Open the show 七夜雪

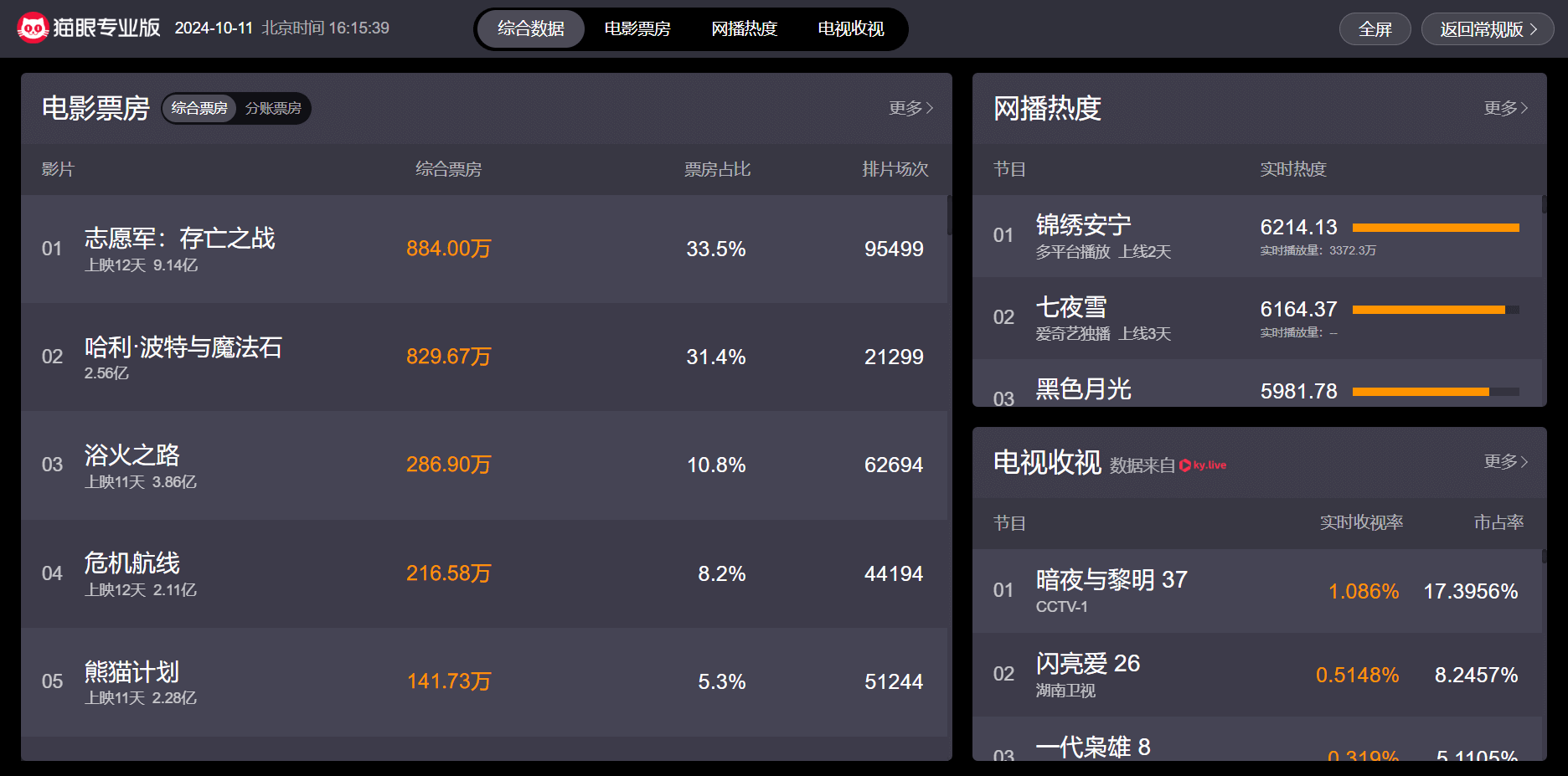click(x=1071, y=307)
